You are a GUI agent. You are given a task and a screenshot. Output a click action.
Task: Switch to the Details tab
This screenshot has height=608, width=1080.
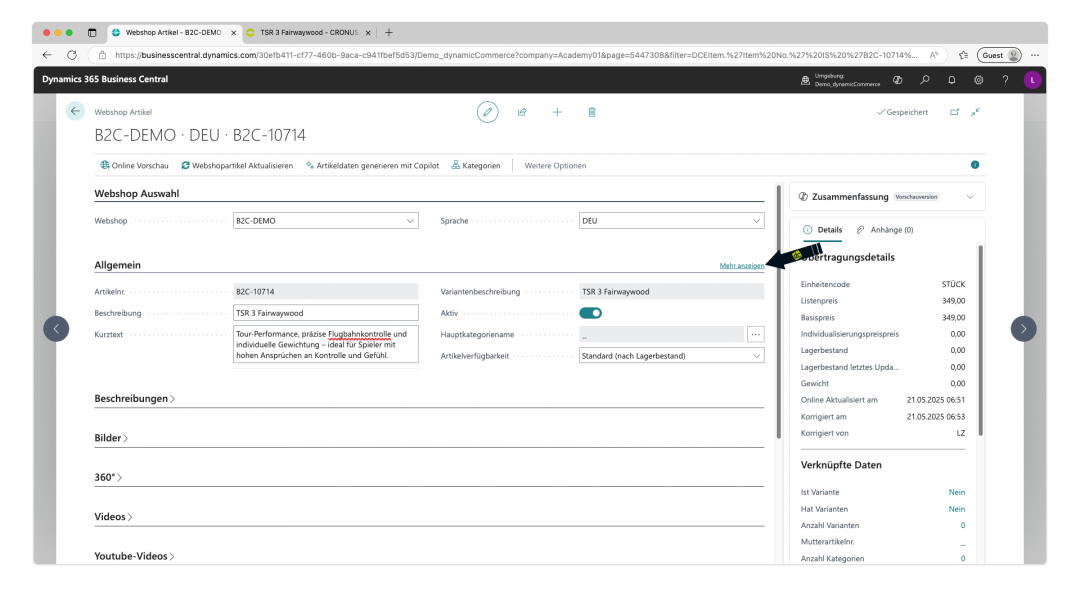pos(822,230)
